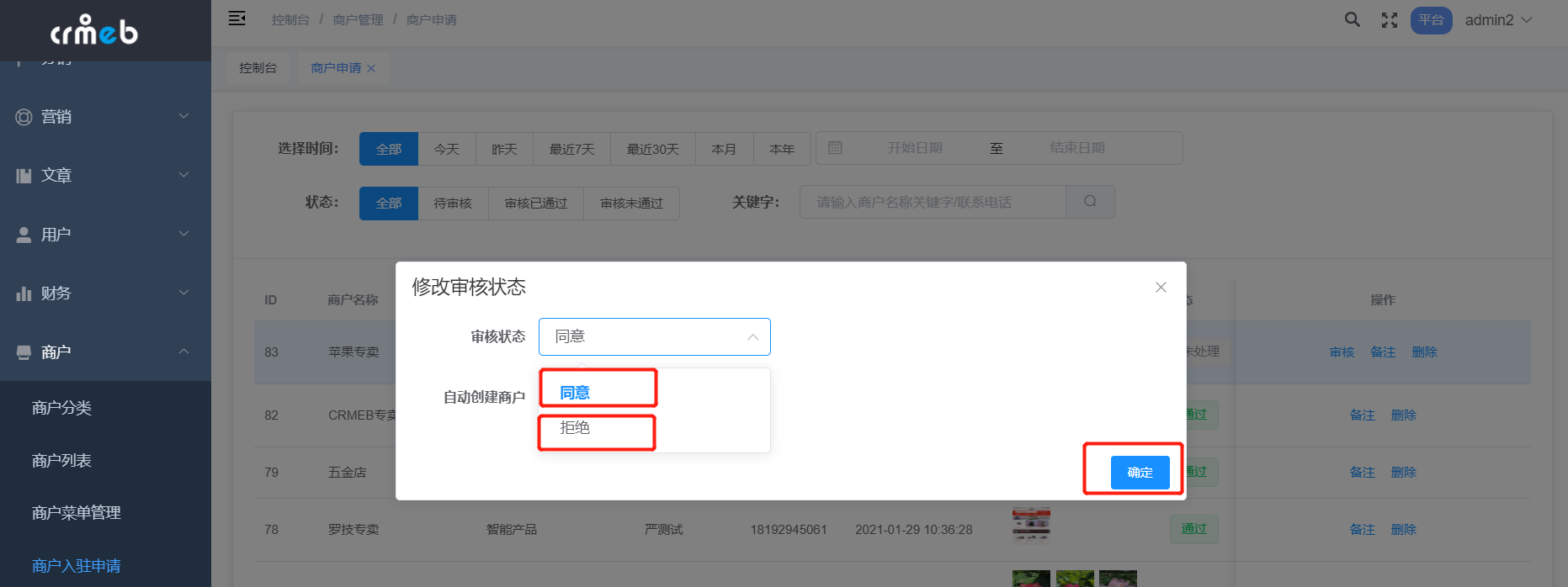Screen dimensions: 1568x587
Task: Click 商户管理 in the breadcrumb
Action: tap(358, 19)
